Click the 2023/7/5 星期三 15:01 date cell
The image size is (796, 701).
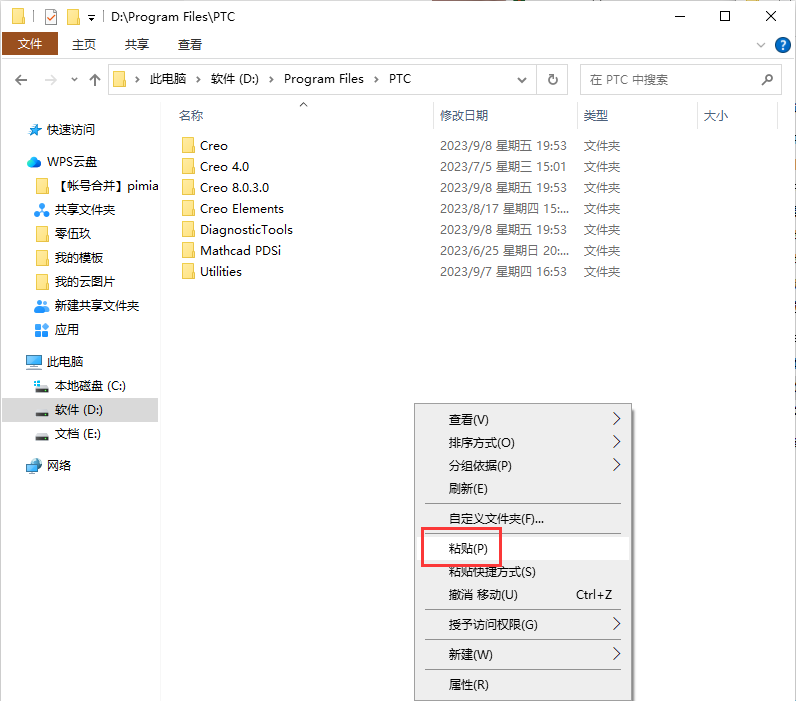[x=503, y=166]
